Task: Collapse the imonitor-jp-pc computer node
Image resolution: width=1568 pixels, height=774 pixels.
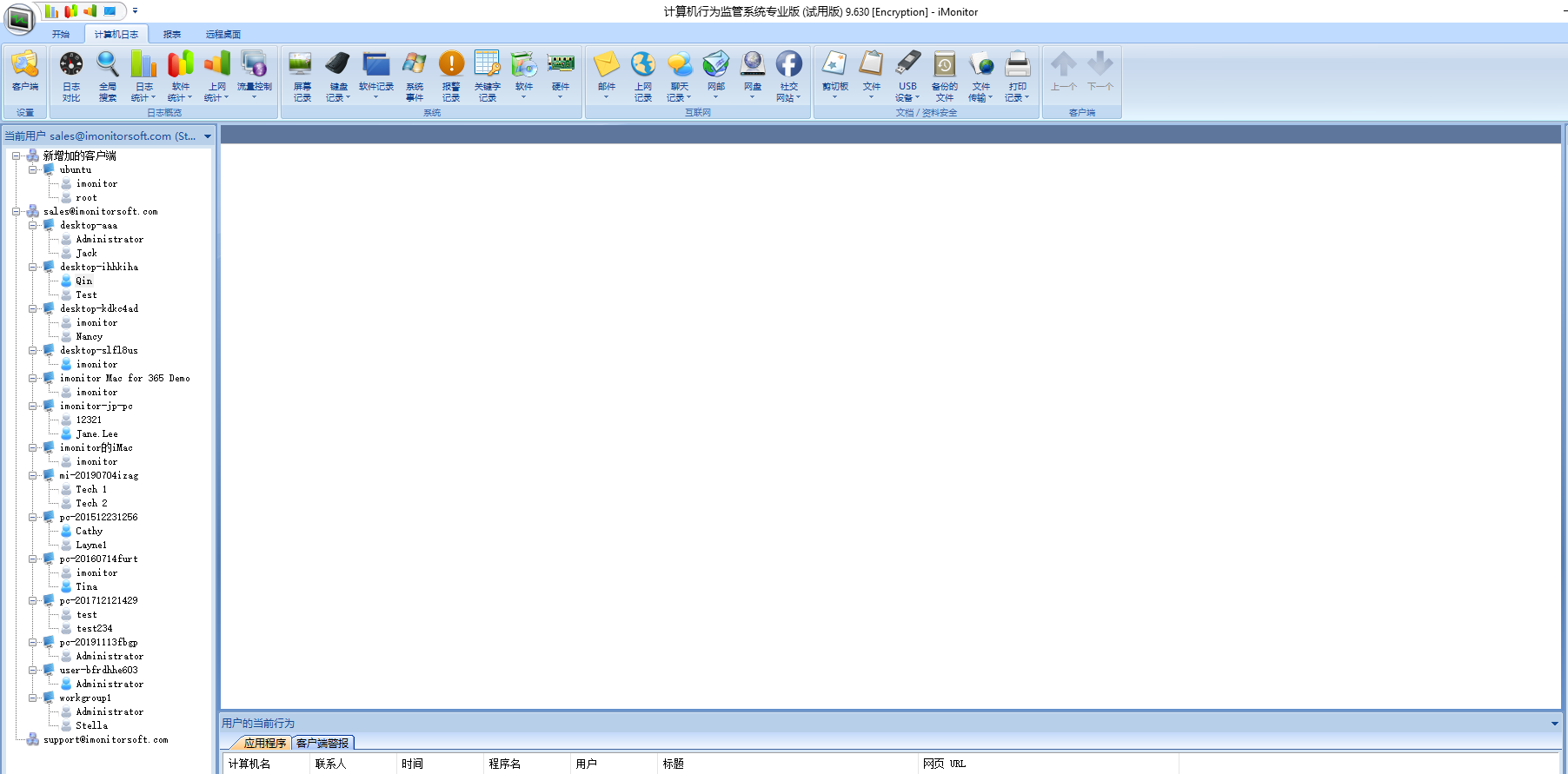Action: [32, 407]
